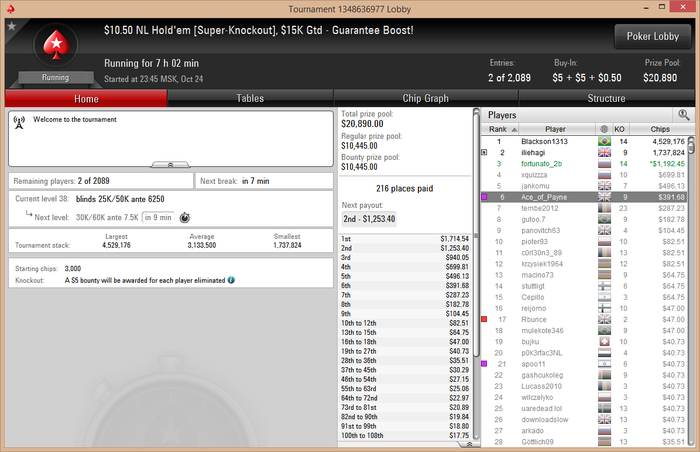Viewport: 700px width, 452px height.
Task: Click the Running status label
Action: (x=56, y=78)
